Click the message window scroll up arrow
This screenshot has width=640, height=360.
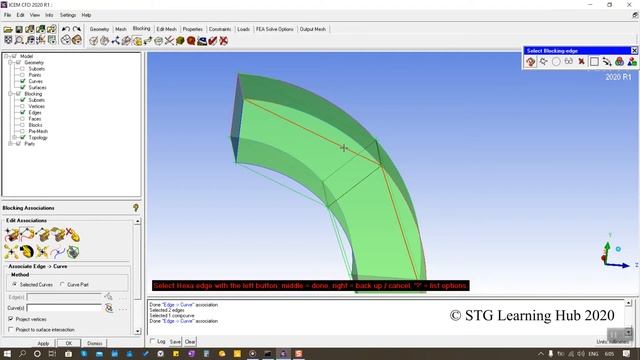coord(629,303)
